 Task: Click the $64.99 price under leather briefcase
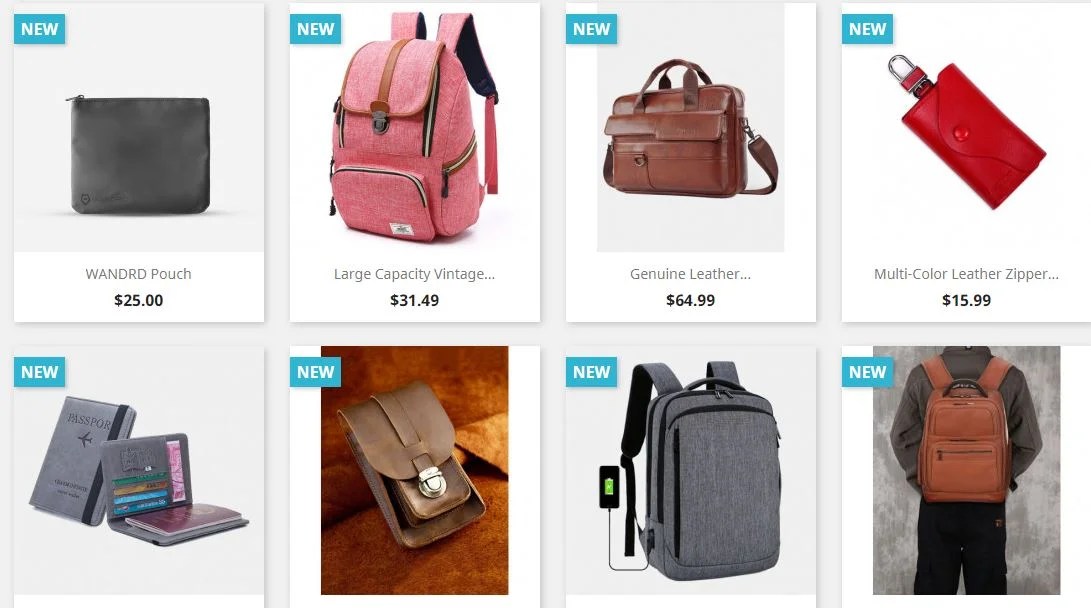690,301
